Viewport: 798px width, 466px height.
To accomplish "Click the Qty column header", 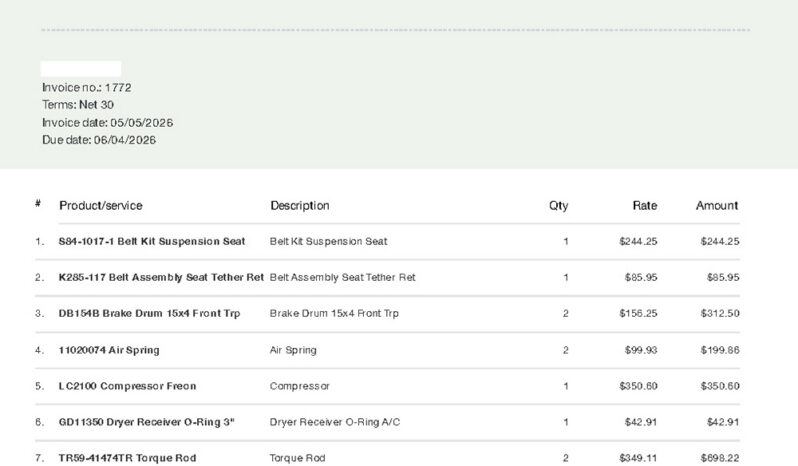I will [558, 206].
